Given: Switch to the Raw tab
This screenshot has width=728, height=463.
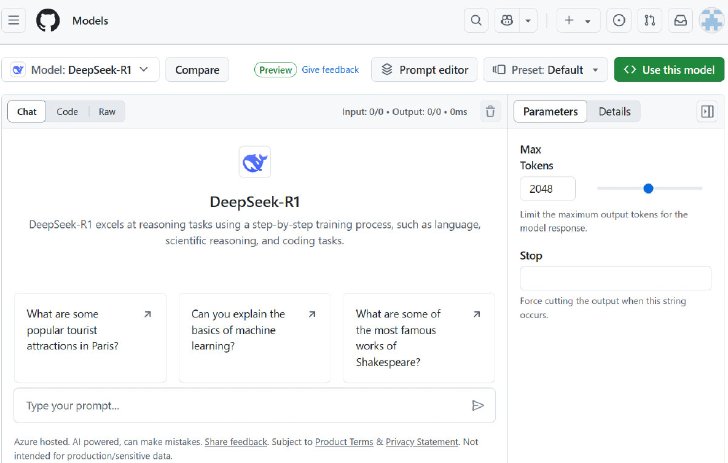Looking at the screenshot, I should pos(107,111).
